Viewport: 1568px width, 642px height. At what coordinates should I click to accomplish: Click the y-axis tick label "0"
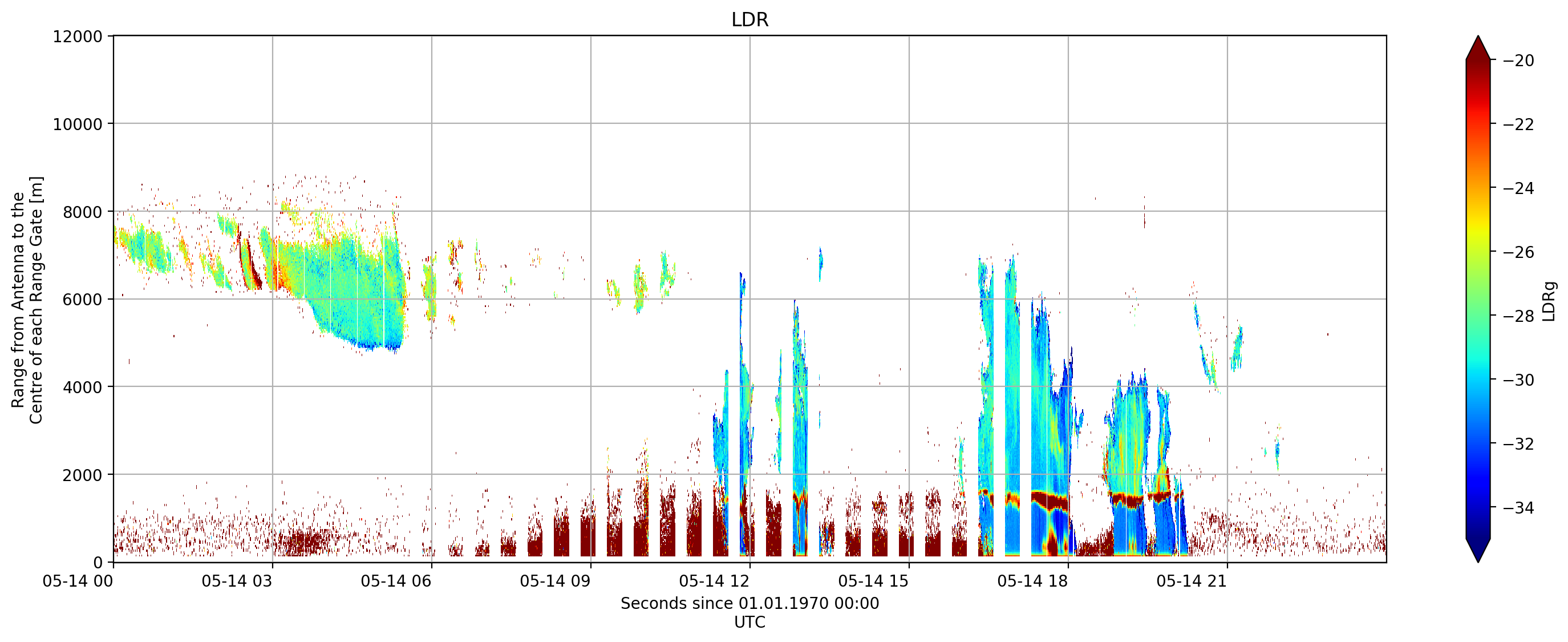coord(98,563)
